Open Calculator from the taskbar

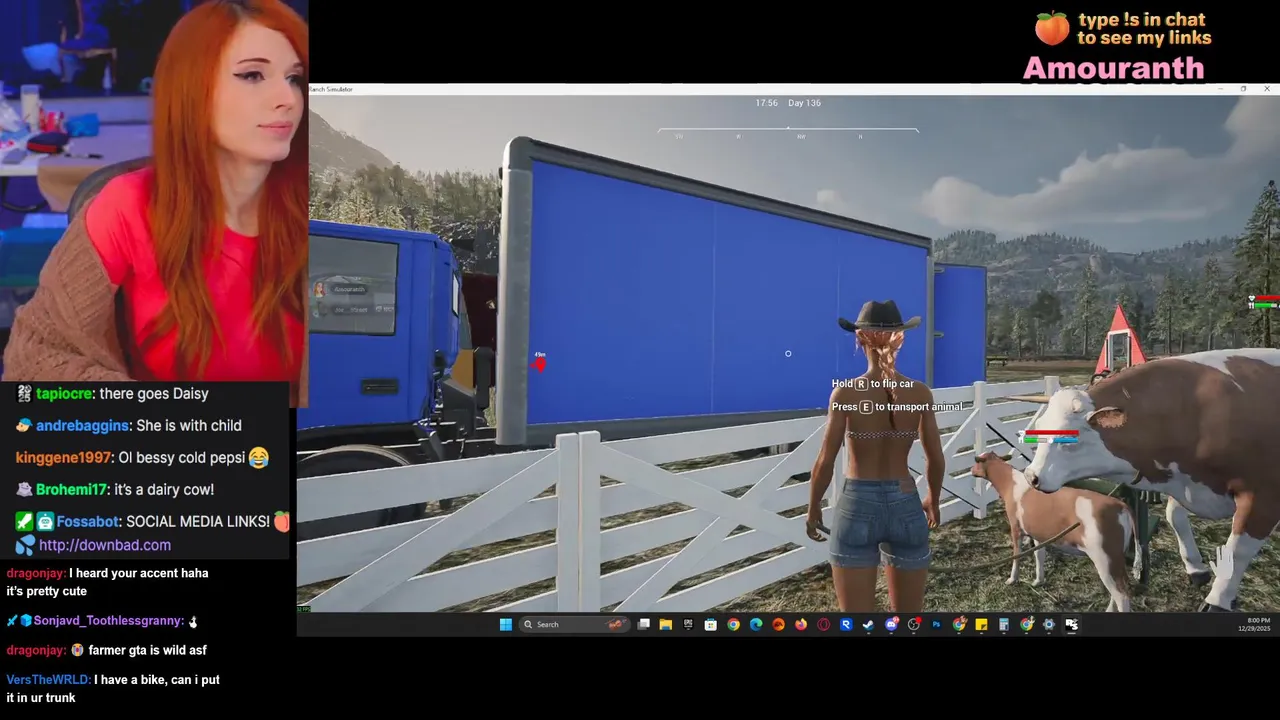(x=1004, y=624)
